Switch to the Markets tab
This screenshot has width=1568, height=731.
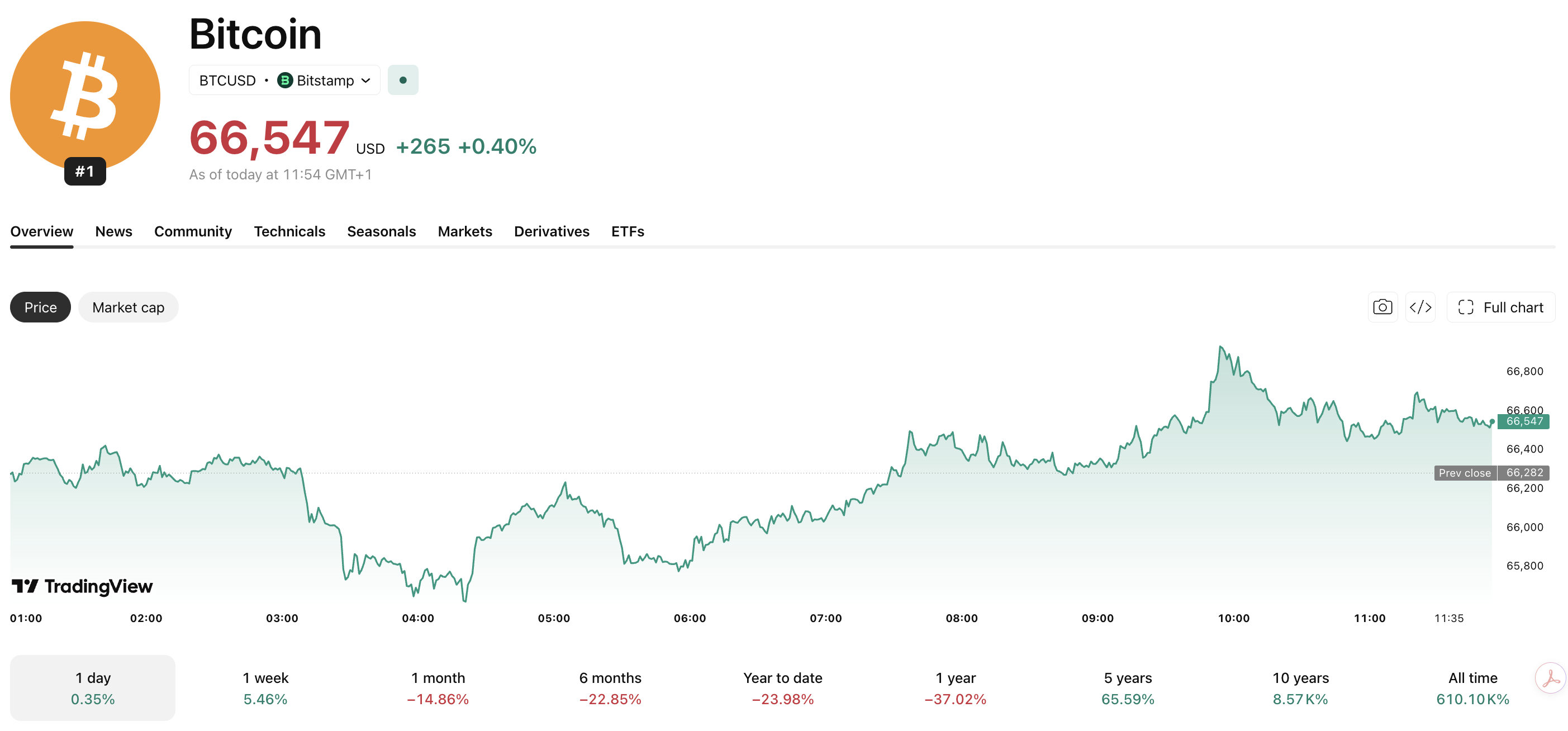(465, 231)
